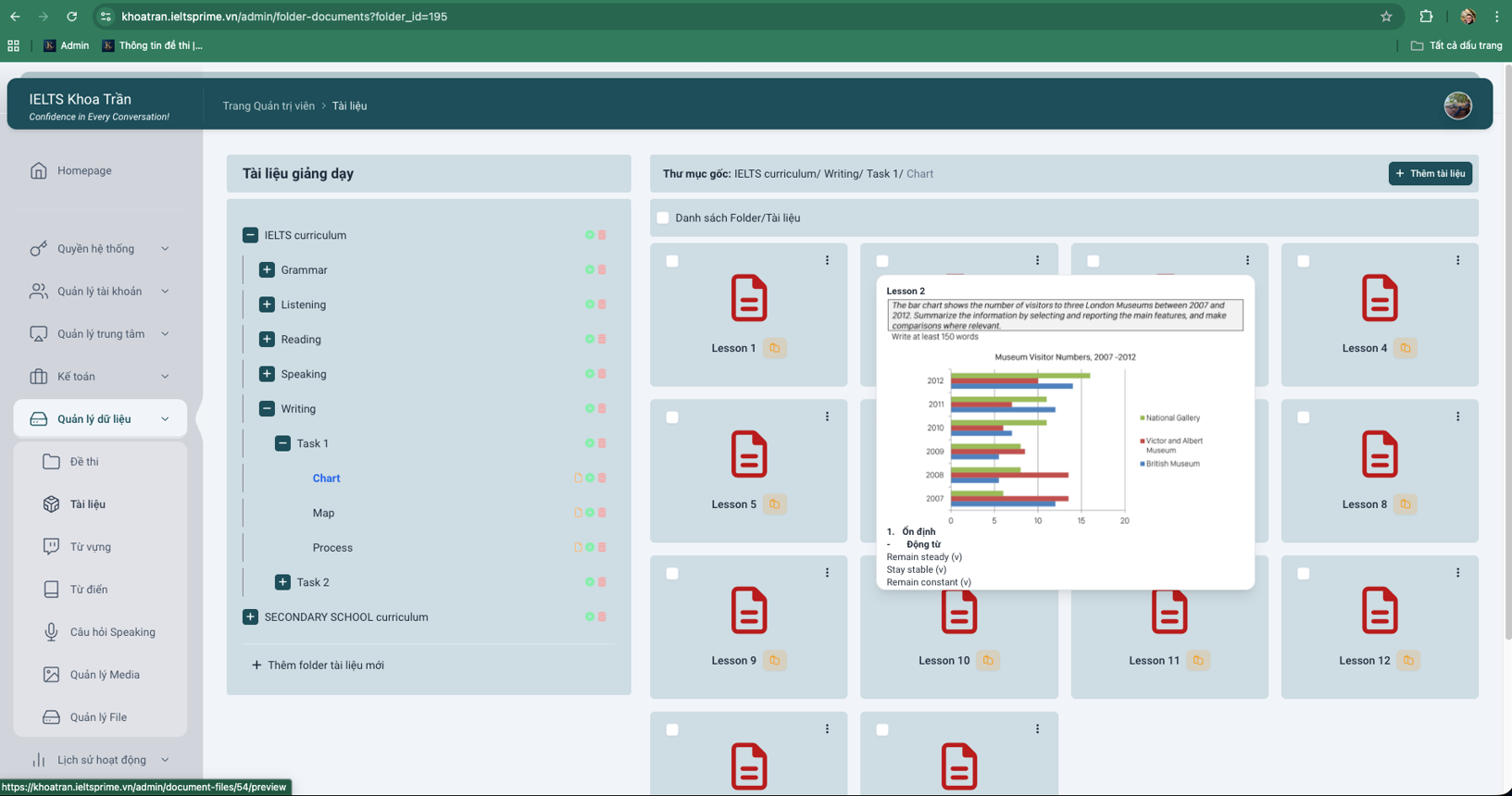Click the Thêm tài liệu button
Image resolution: width=1512 pixels, height=796 pixels.
[1430, 174]
